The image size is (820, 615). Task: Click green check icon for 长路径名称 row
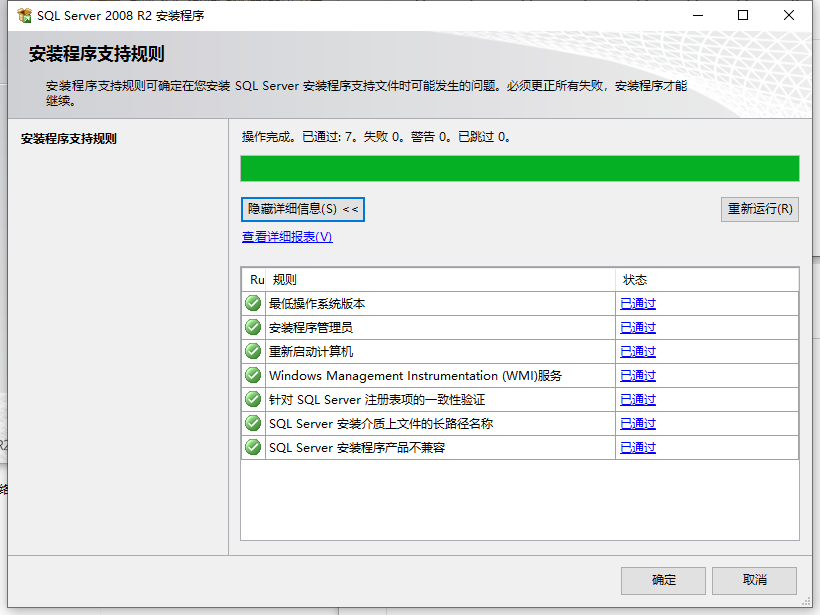(x=253, y=424)
